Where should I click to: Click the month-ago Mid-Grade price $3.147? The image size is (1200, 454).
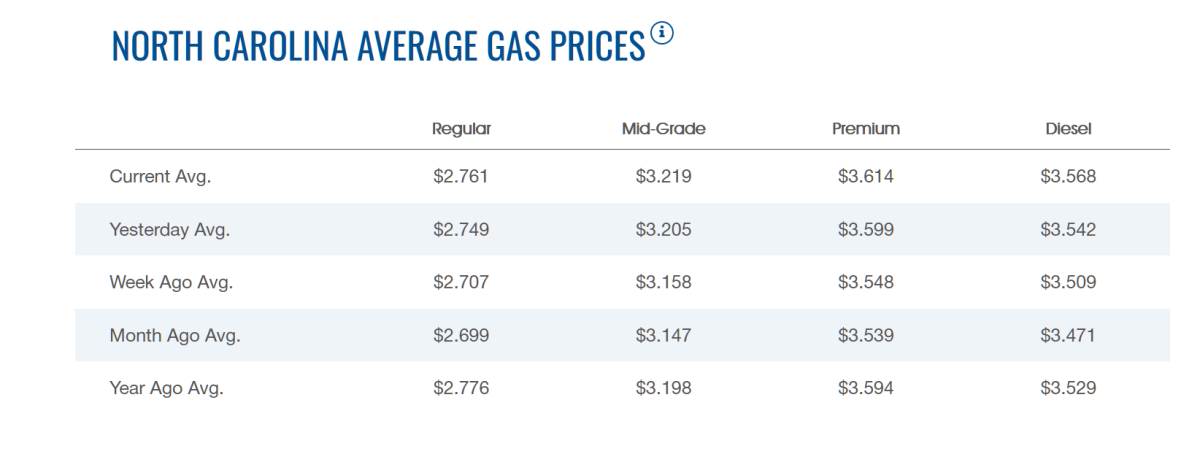664,335
